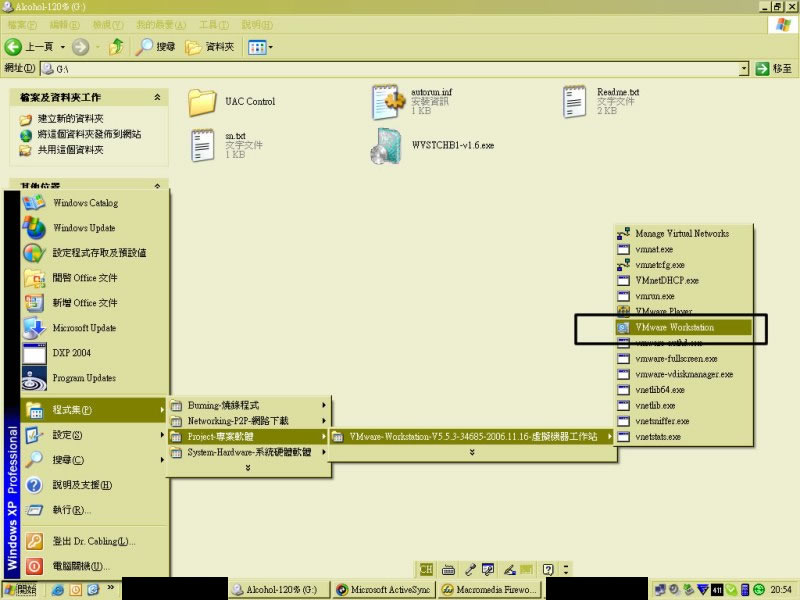Collapse the 其他位置 panel
This screenshot has height=600, width=800.
pyautogui.click(x=157, y=186)
